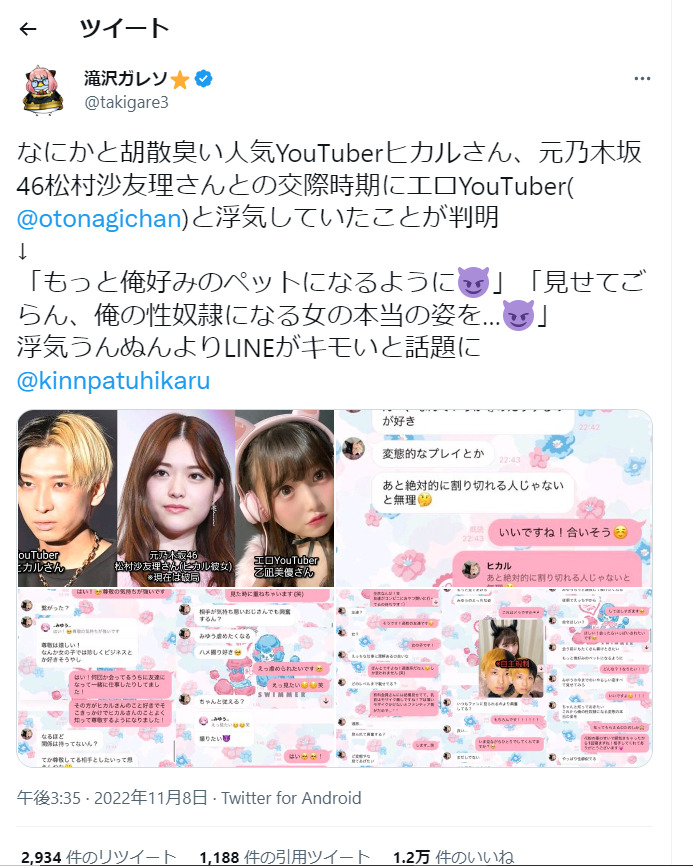Open the top-right LINE chat screenshot
The height and width of the screenshot is (866, 693).
point(494,498)
